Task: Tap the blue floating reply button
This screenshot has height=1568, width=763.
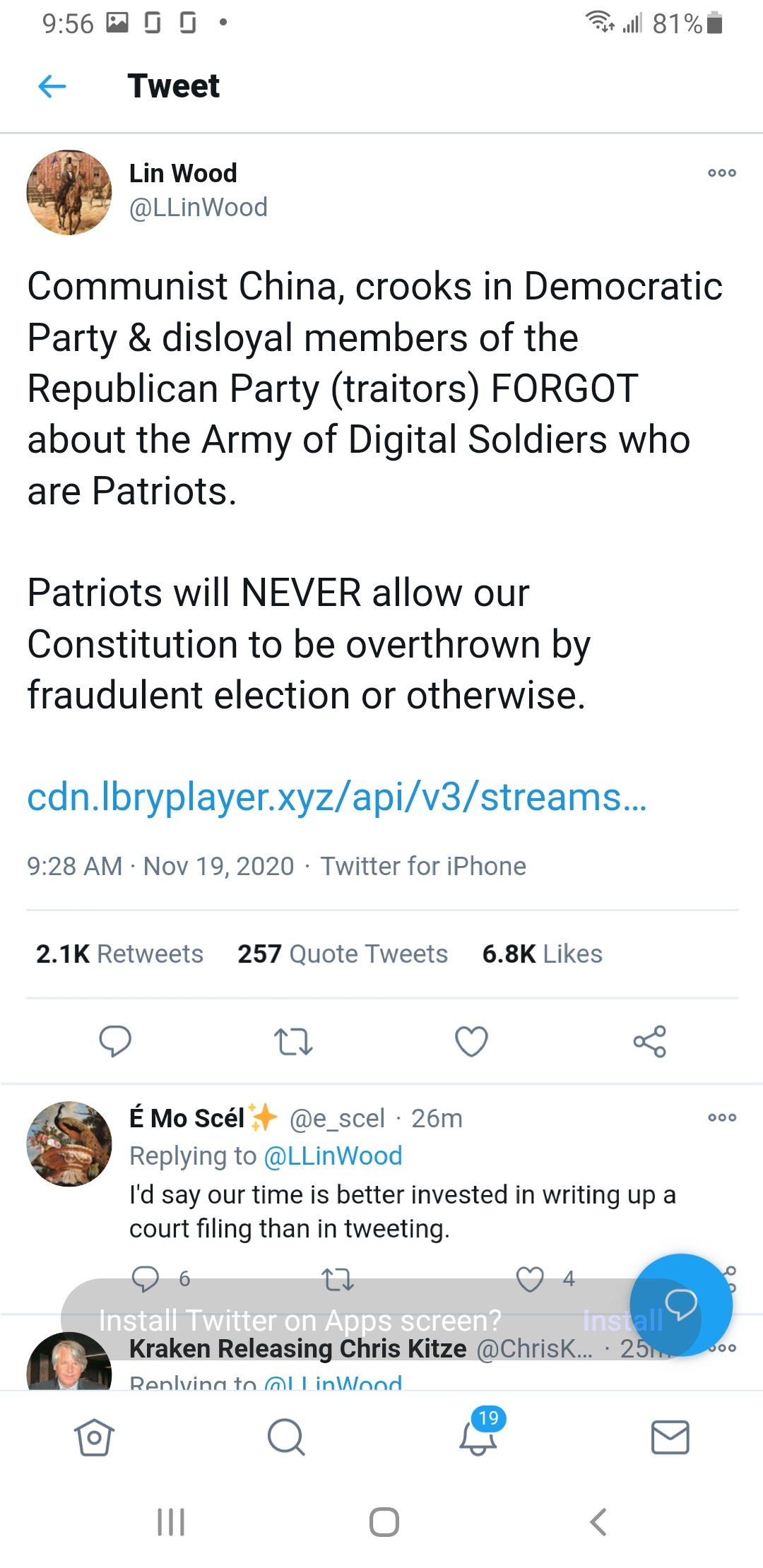Action: [680, 1305]
